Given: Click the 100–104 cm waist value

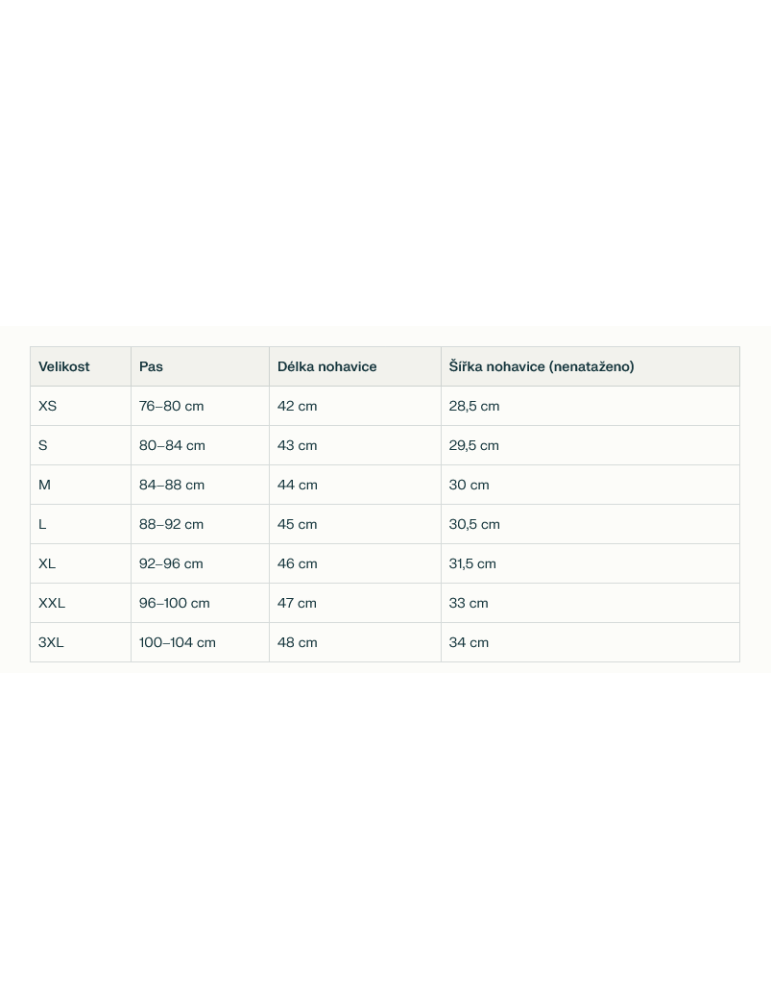Looking at the screenshot, I should pos(177,643).
